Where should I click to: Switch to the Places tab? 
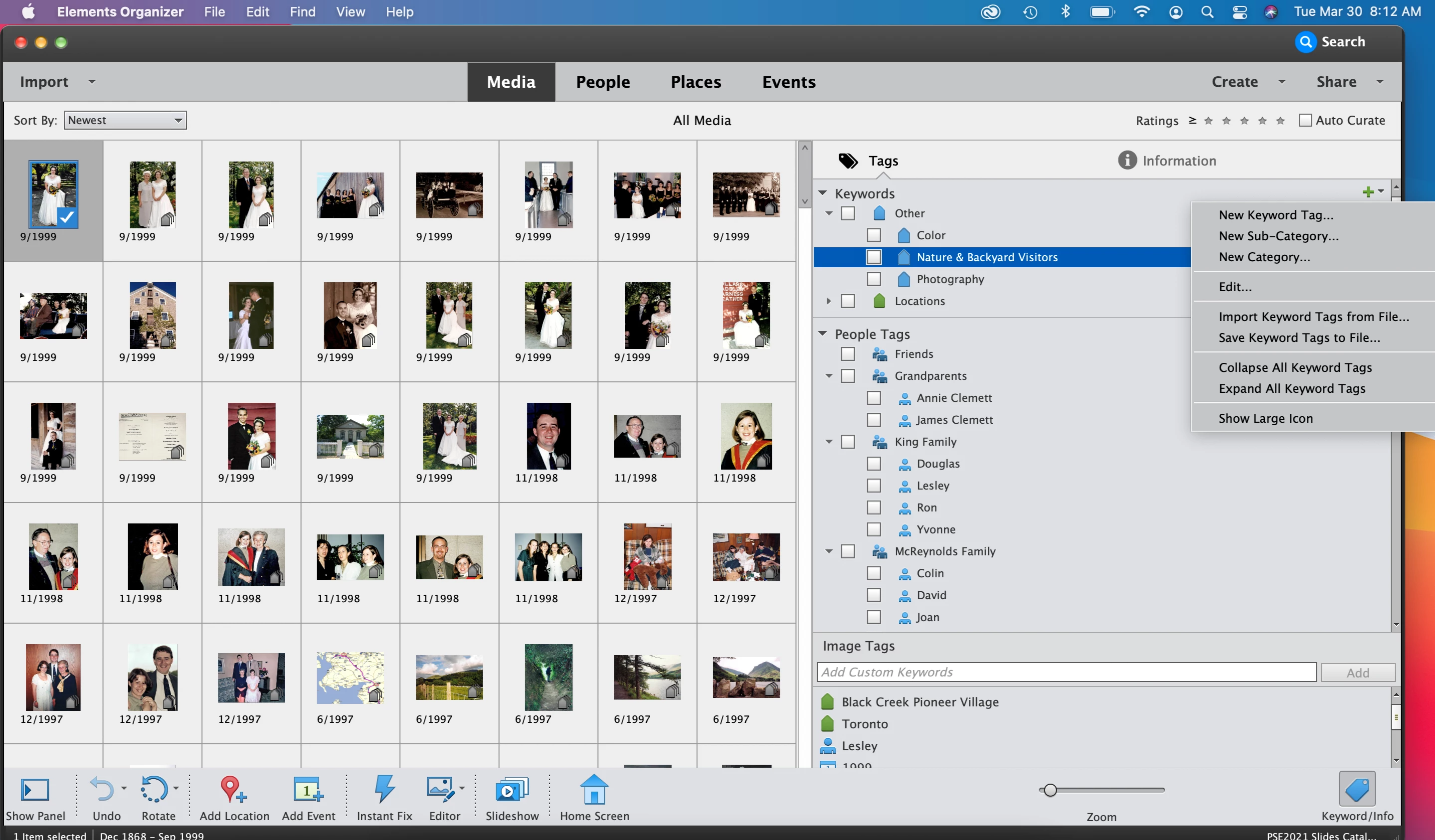695,82
